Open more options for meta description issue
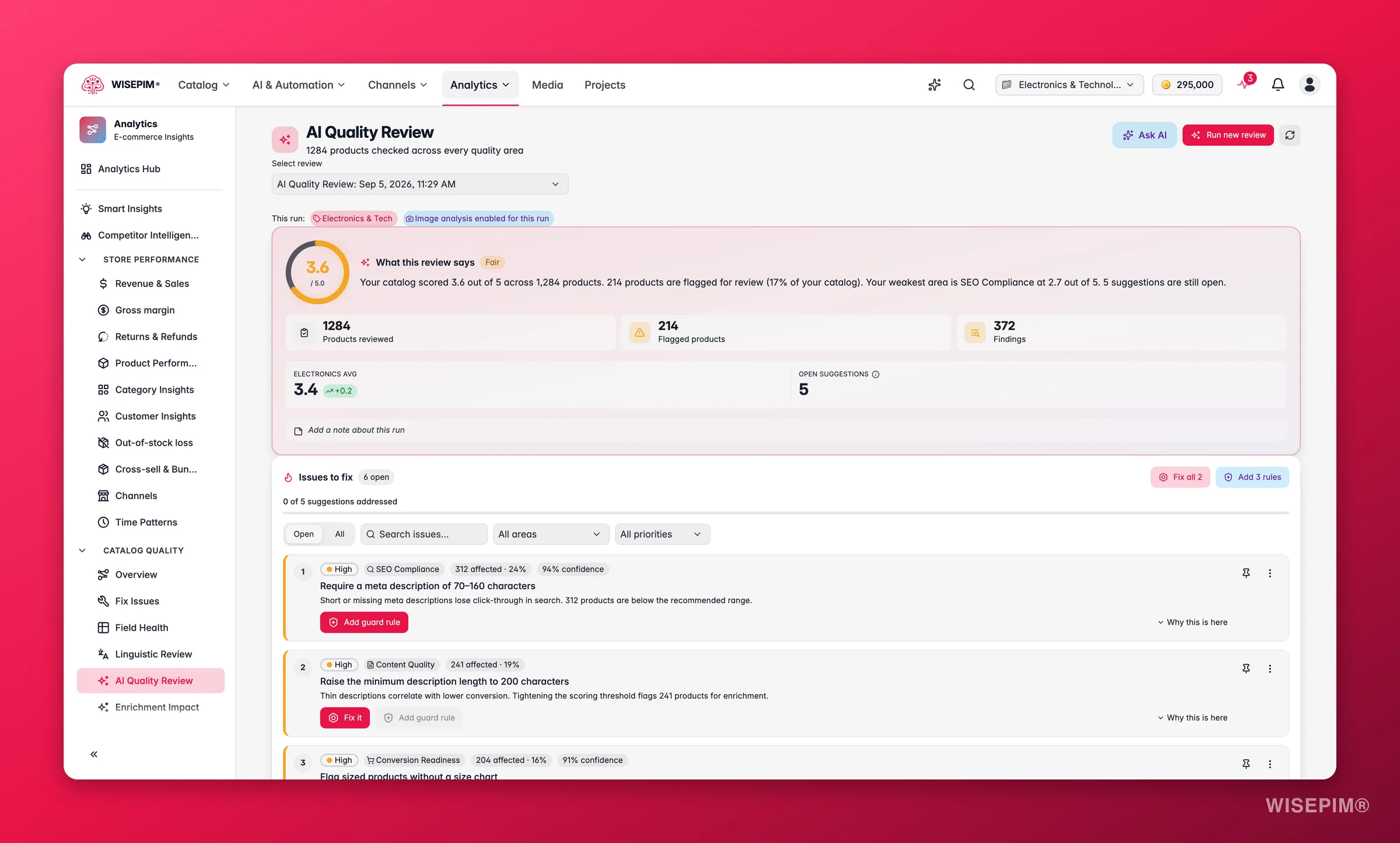The width and height of the screenshot is (1400, 843). coord(1270,573)
